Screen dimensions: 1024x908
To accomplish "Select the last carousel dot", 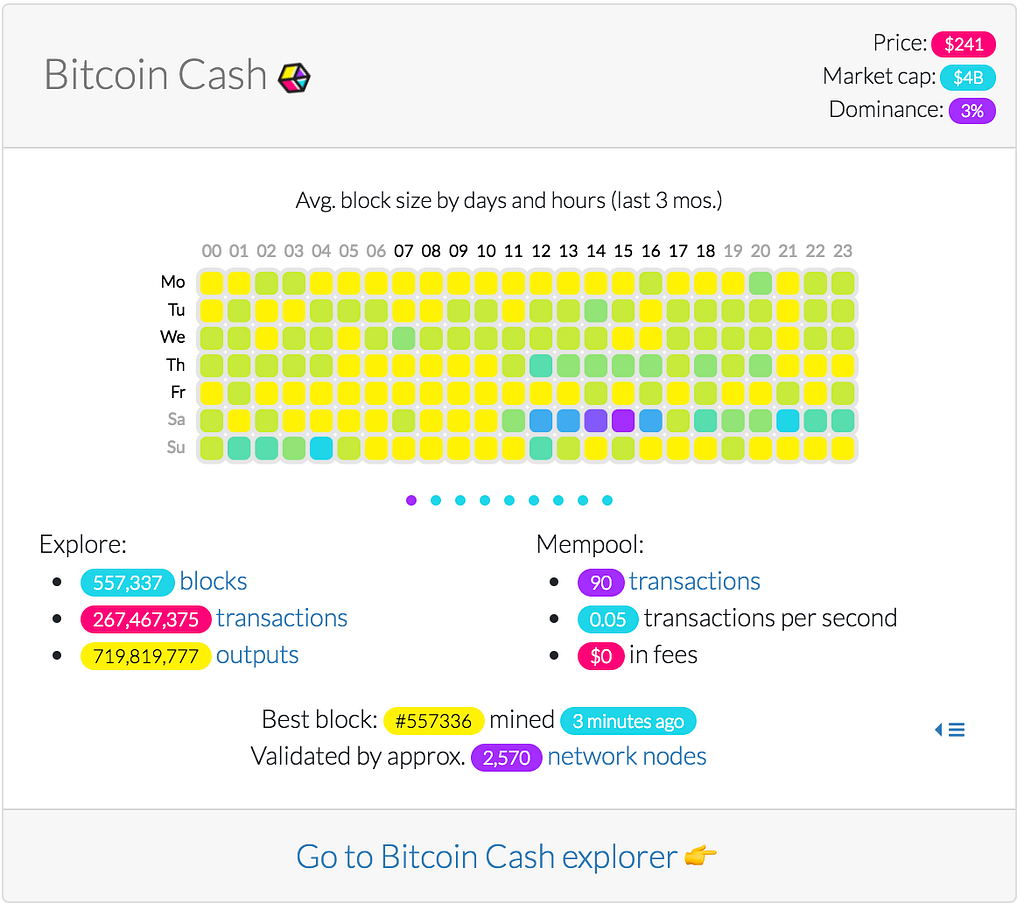I will 607,500.
